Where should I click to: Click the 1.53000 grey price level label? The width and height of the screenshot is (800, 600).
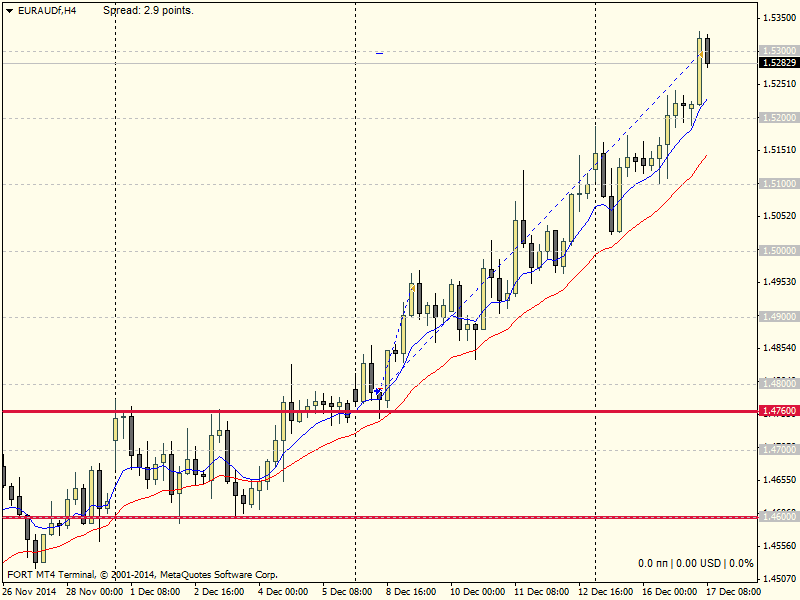(x=779, y=51)
